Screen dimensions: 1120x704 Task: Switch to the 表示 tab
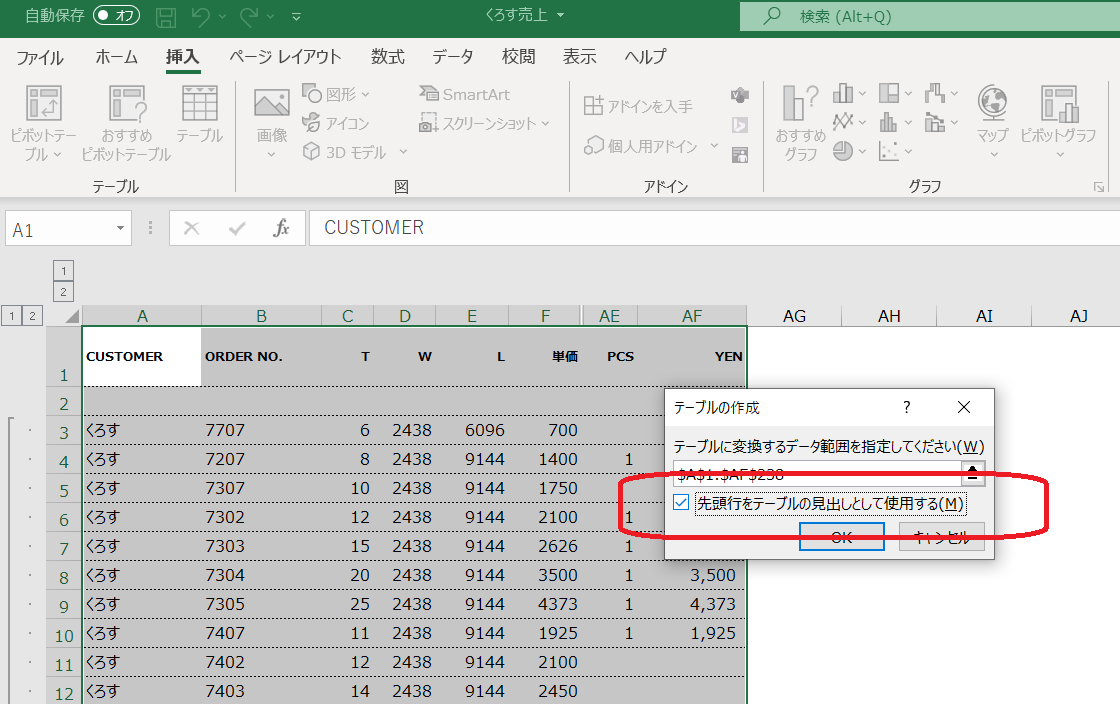pos(579,57)
